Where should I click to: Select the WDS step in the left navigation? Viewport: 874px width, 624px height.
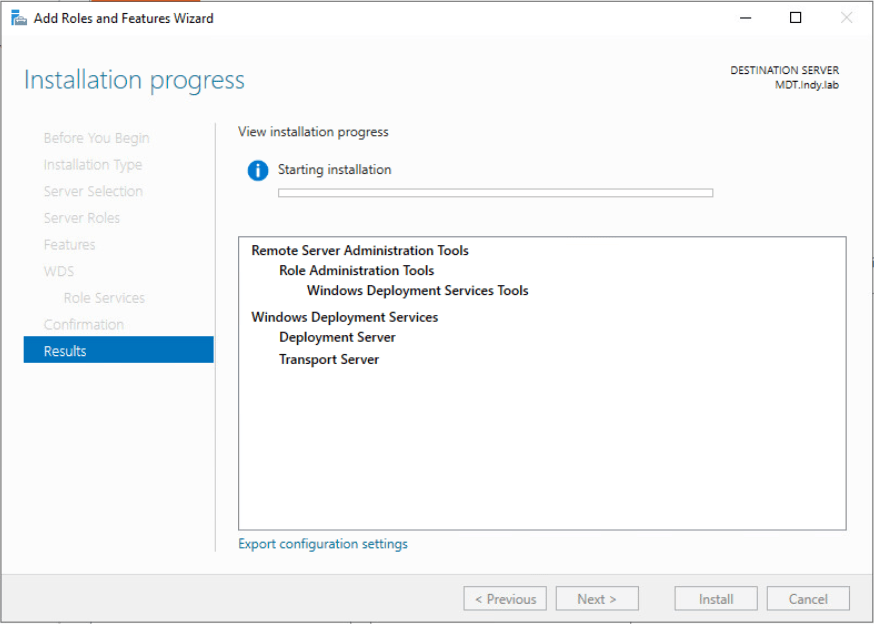(x=59, y=271)
